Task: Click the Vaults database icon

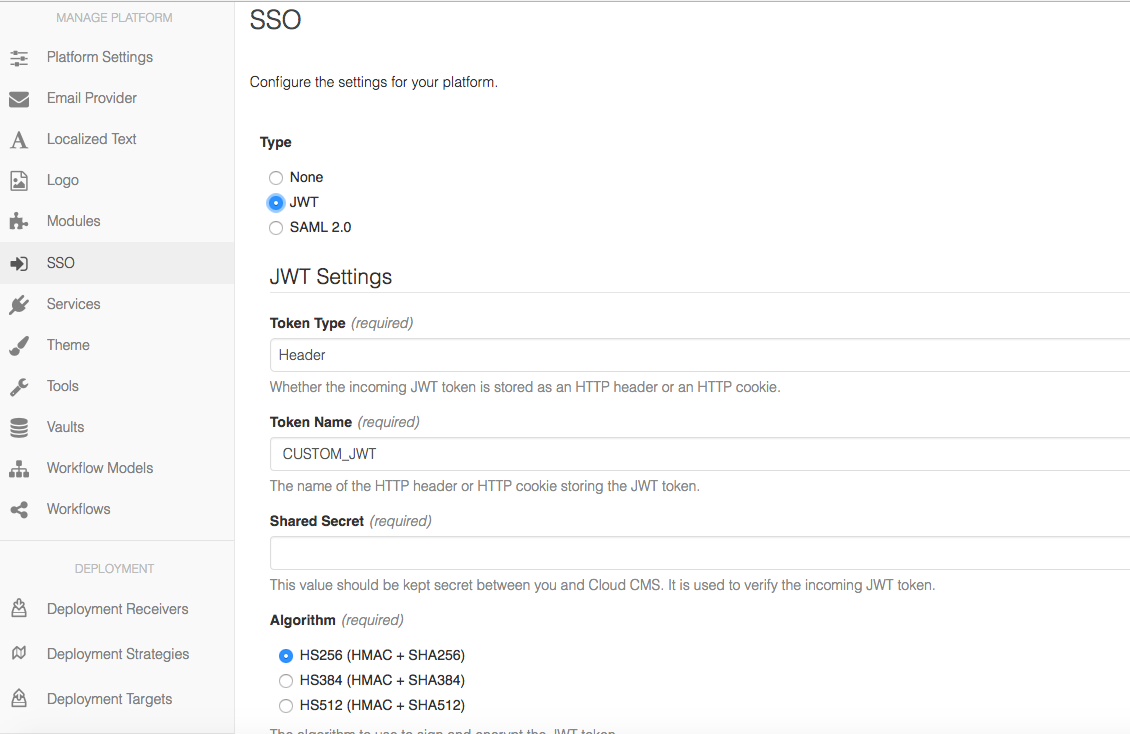Action: pos(19,428)
